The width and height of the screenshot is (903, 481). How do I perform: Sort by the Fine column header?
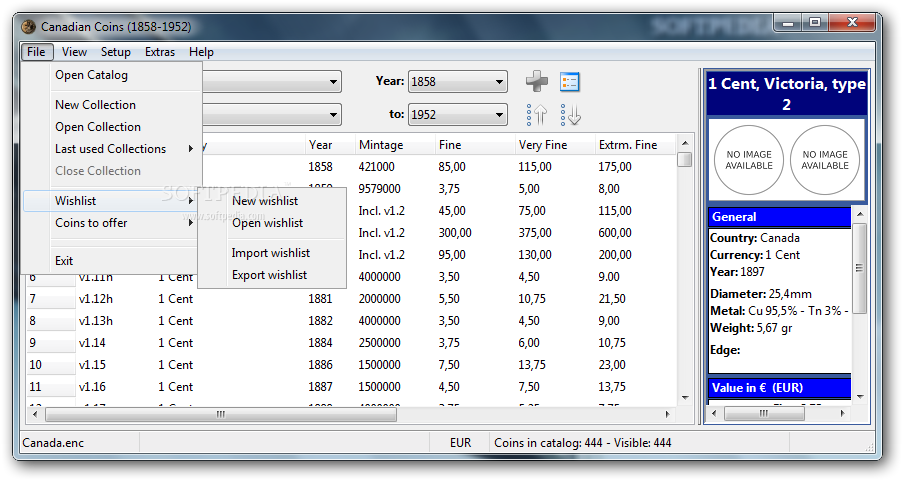(x=475, y=145)
